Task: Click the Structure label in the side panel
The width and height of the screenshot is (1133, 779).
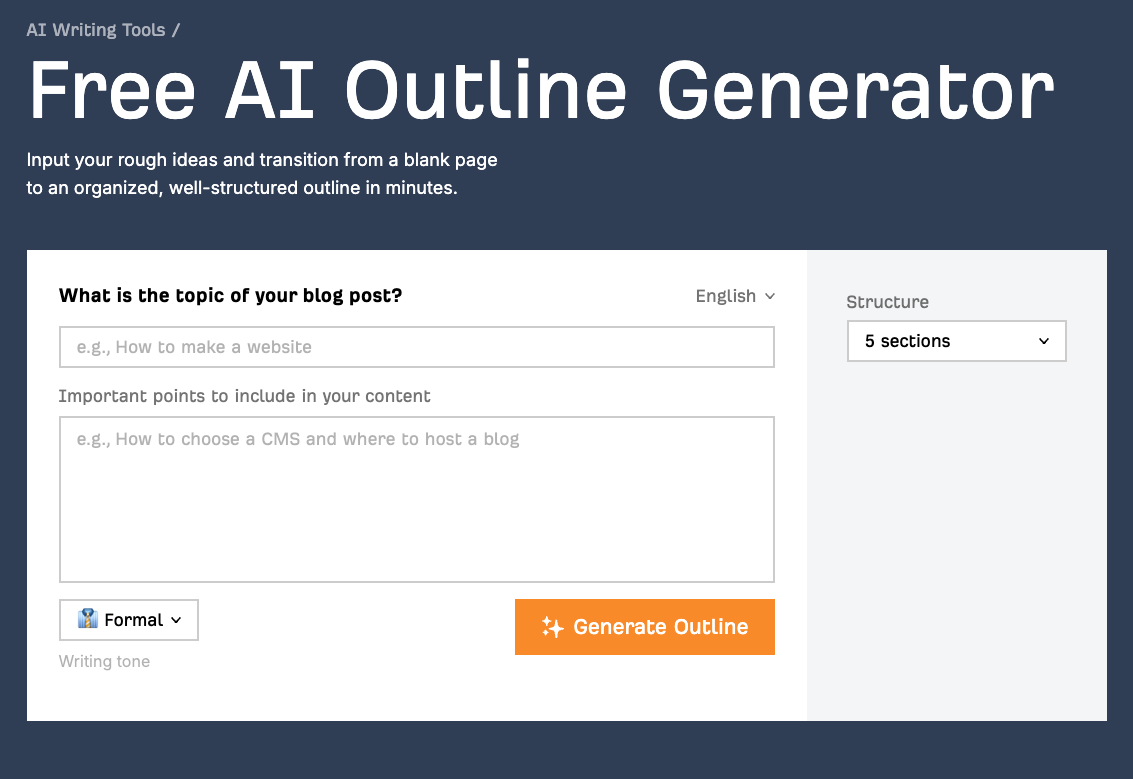Action: pos(887,302)
